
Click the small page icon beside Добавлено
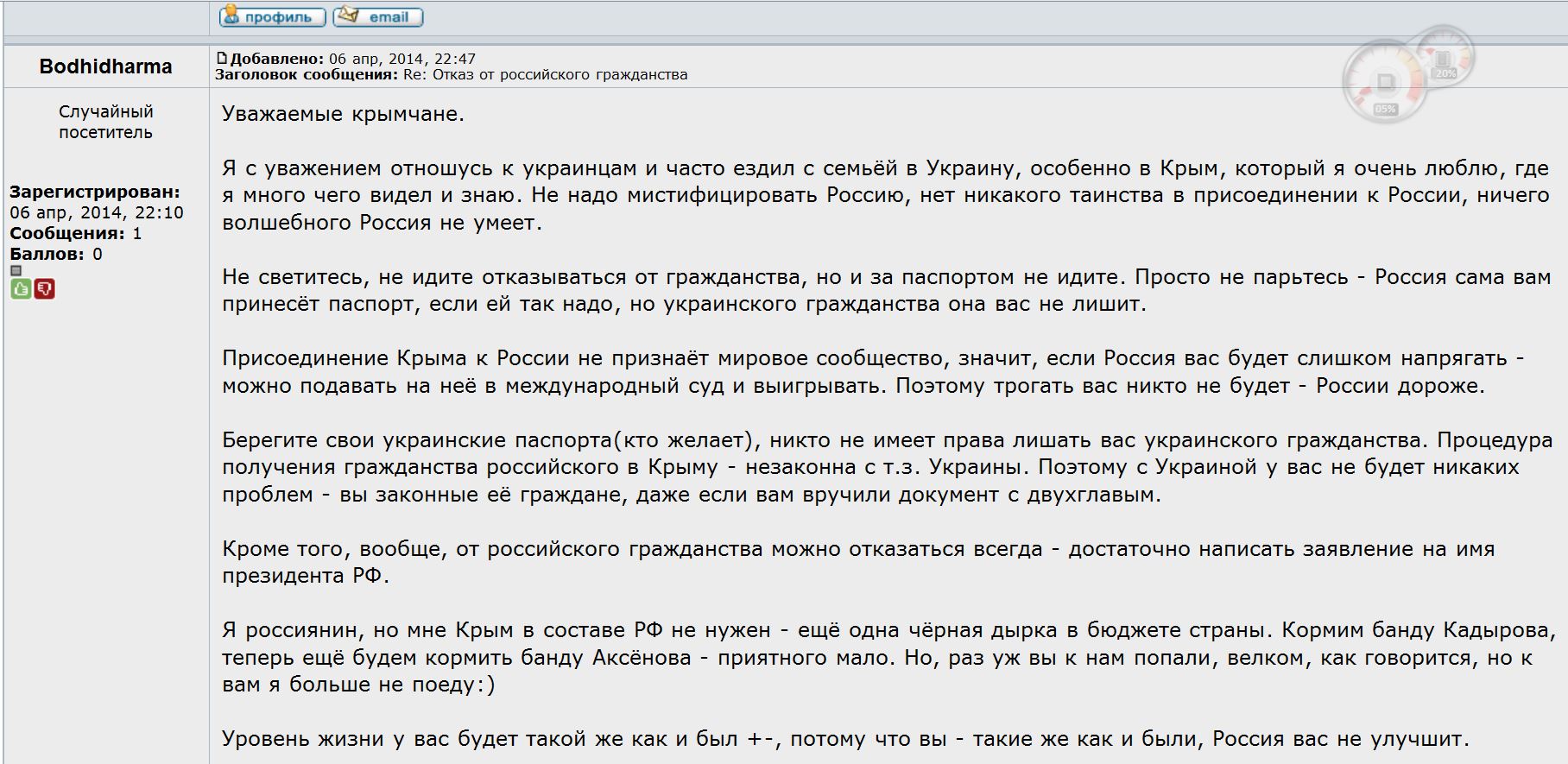(x=222, y=59)
